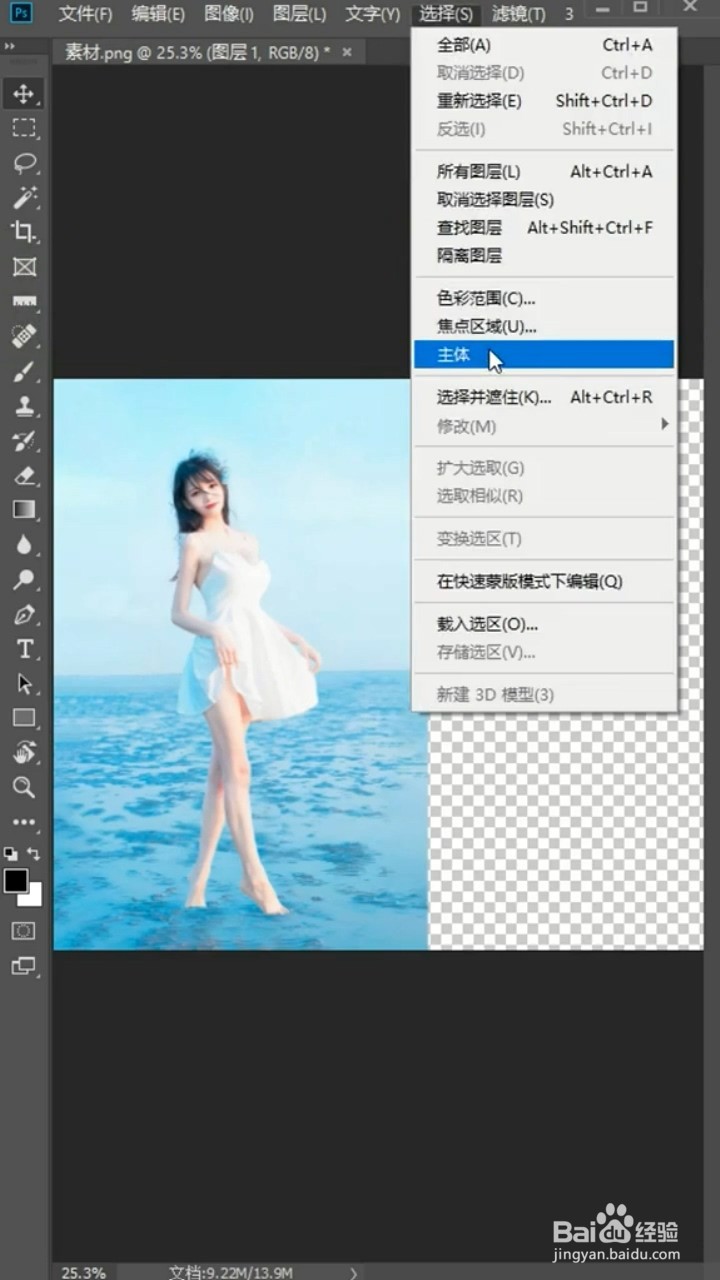
Task: Choose 全部(A) select all
Action: (x=545, y=45)
